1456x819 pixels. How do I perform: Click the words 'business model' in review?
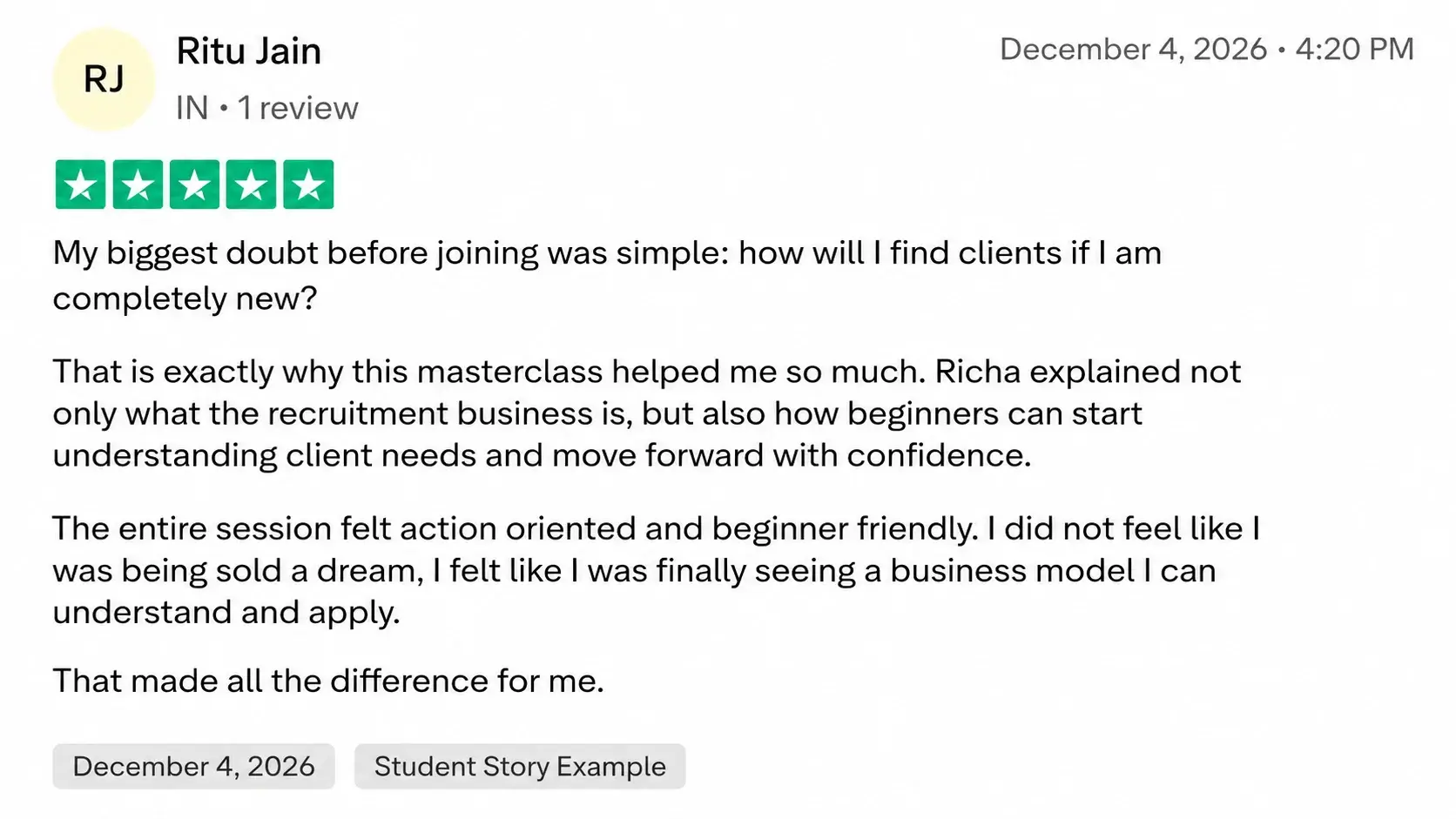(1012, 570)
